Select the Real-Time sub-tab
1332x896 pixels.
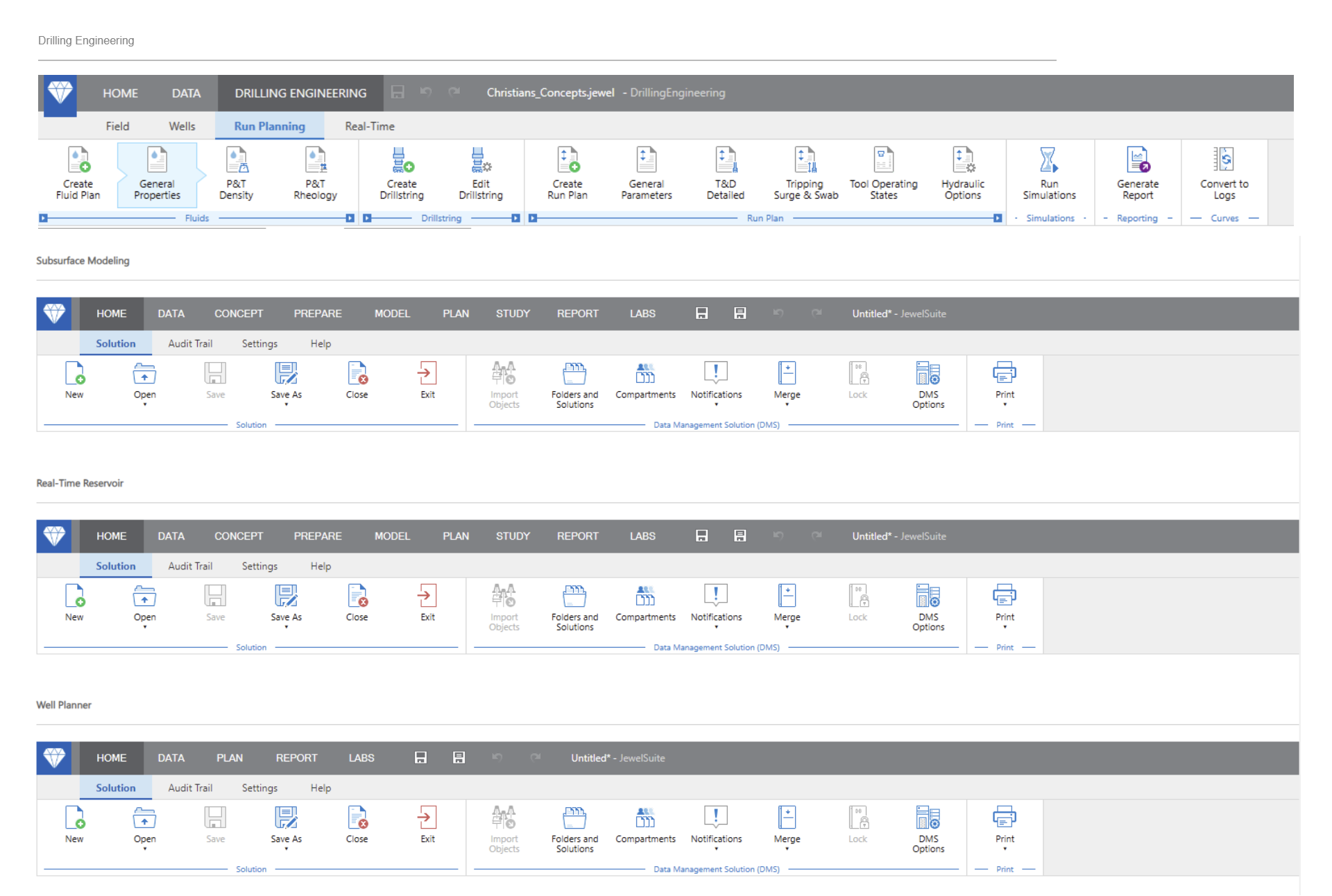(x=370, y=126)
